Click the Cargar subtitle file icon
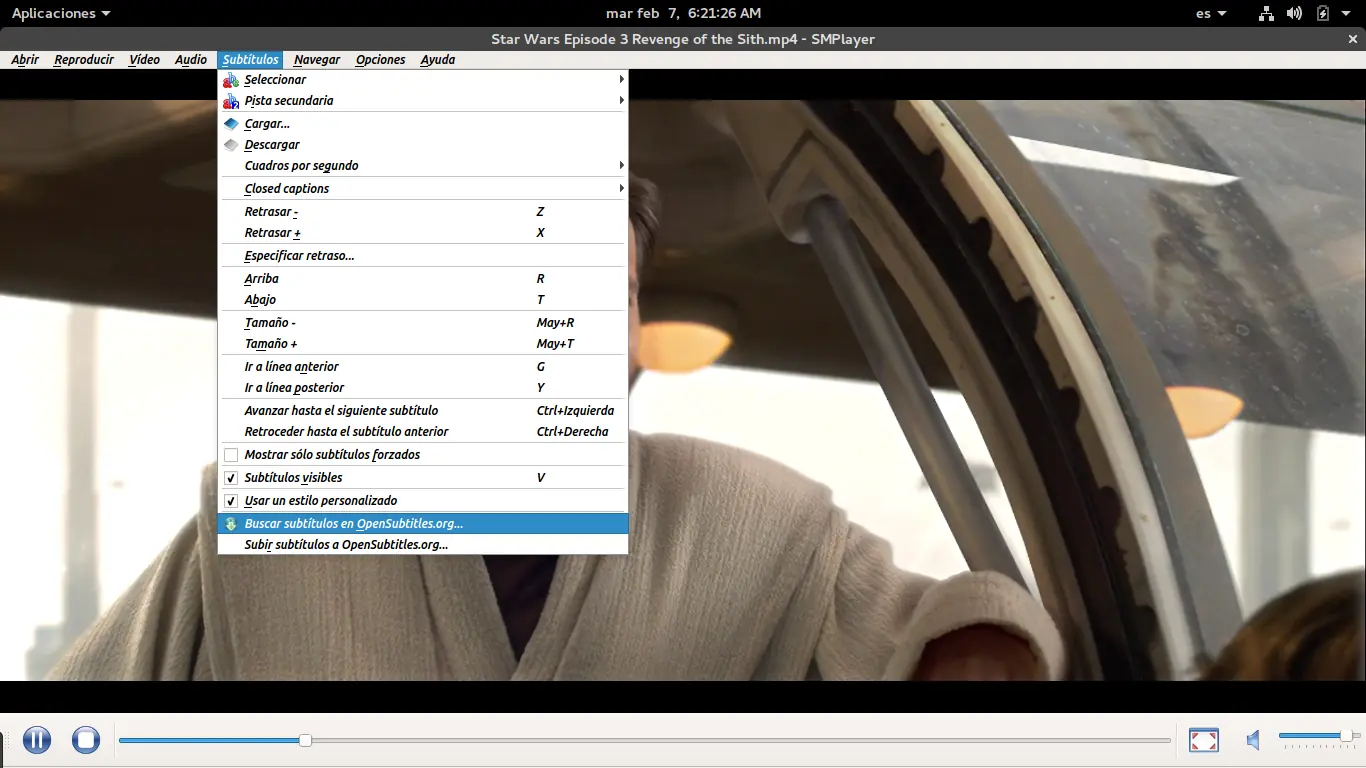1366x768 pixels. click(x=231, y=124)
